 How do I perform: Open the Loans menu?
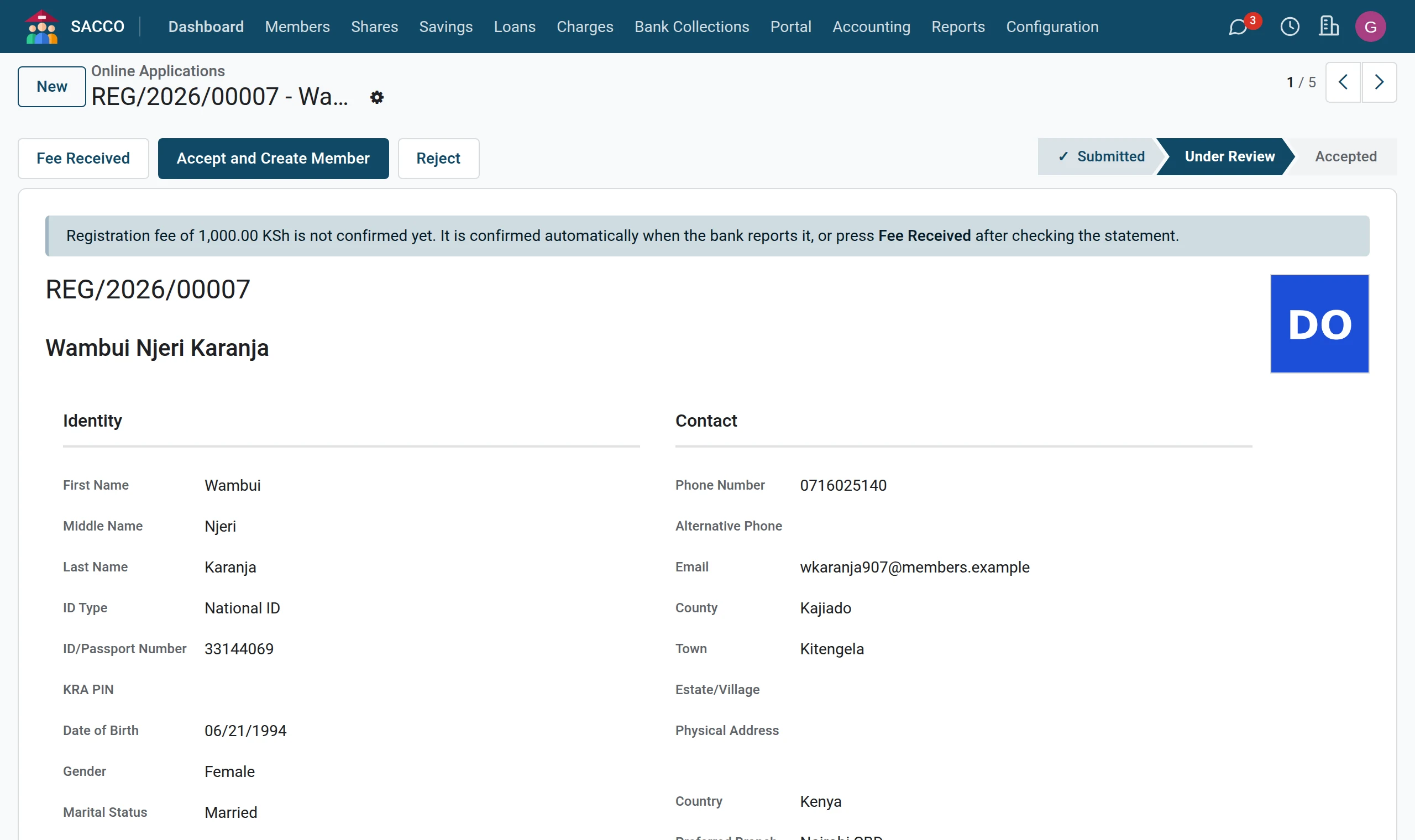pos(515,27)
